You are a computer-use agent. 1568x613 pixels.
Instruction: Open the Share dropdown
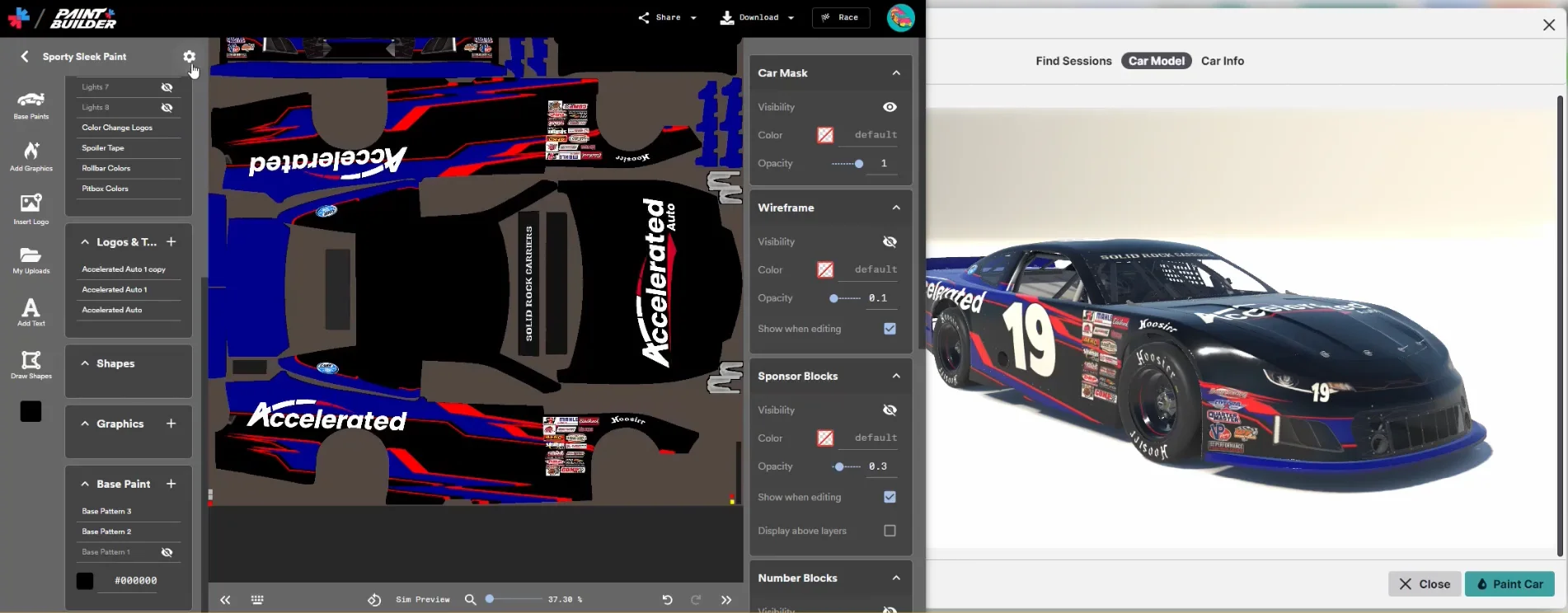(x=667, y=17)
